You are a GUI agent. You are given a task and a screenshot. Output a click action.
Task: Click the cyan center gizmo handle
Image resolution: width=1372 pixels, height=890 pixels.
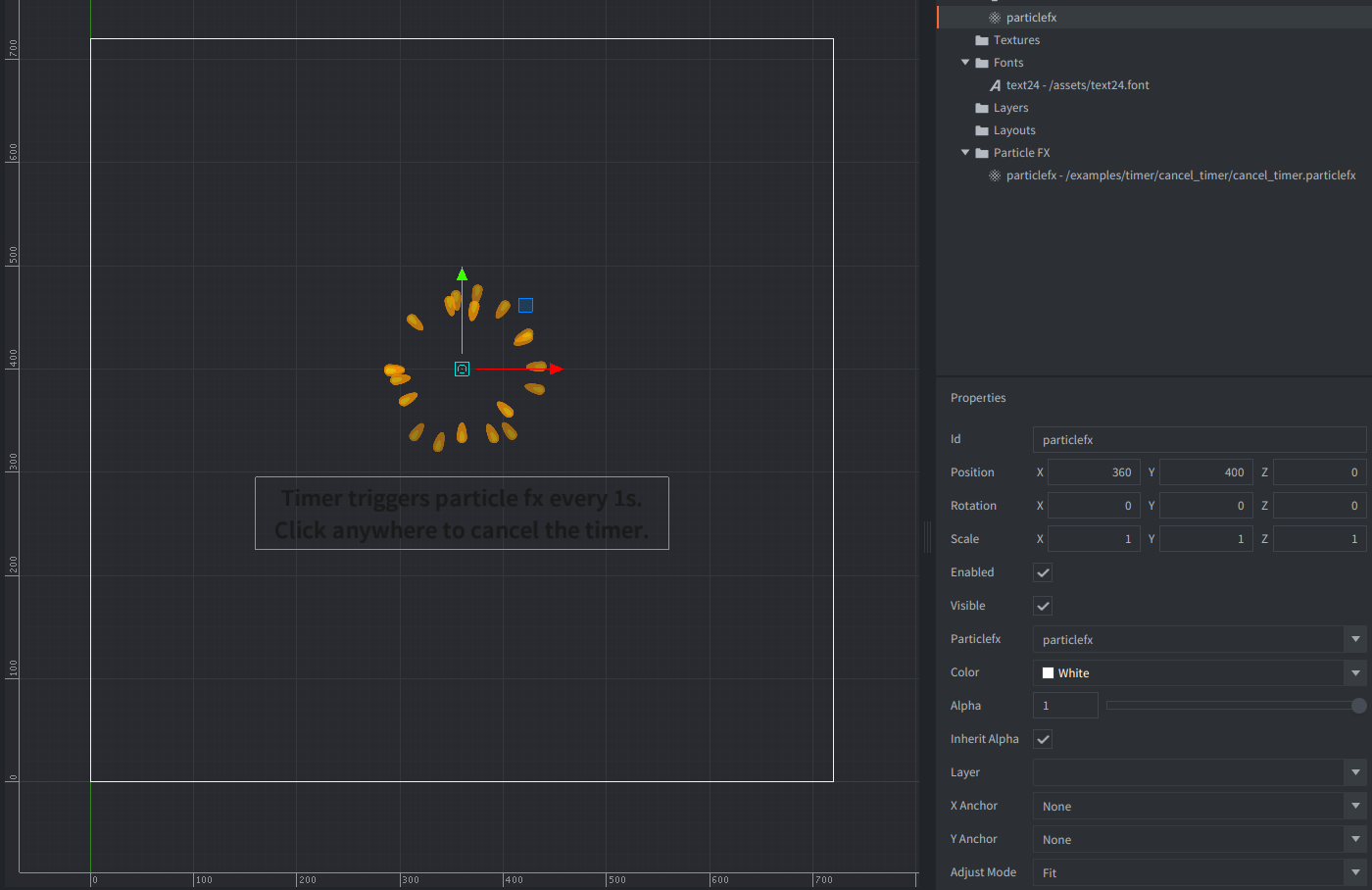point(462,370)
